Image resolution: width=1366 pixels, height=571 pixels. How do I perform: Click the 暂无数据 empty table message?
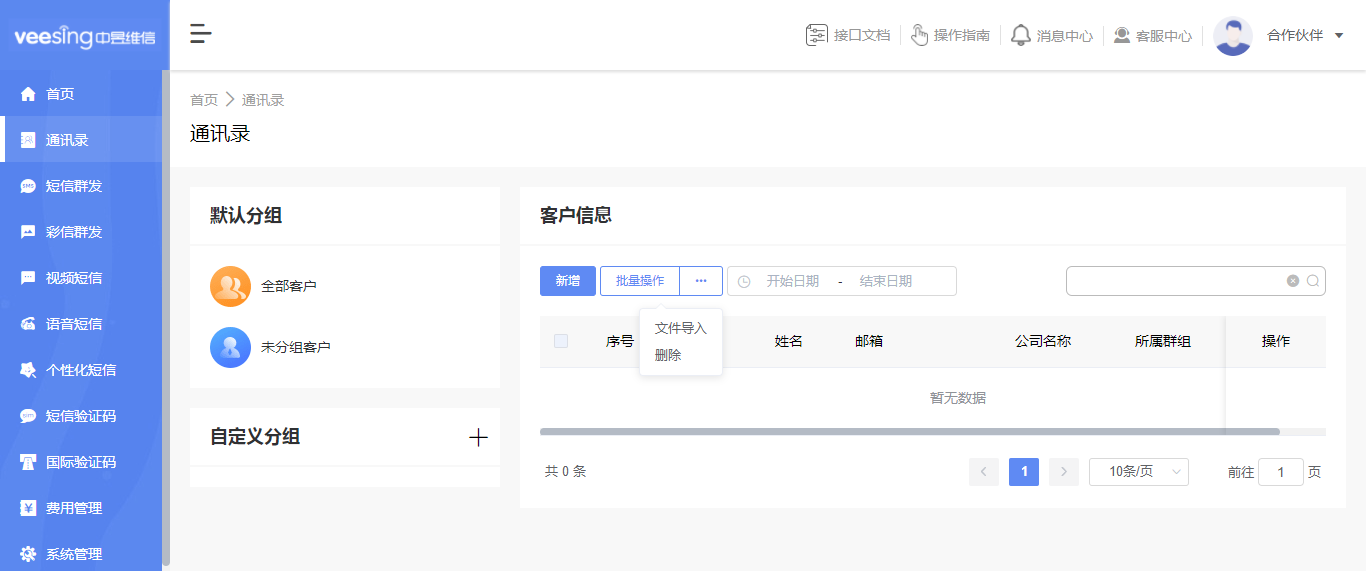(x=958, y=398)
